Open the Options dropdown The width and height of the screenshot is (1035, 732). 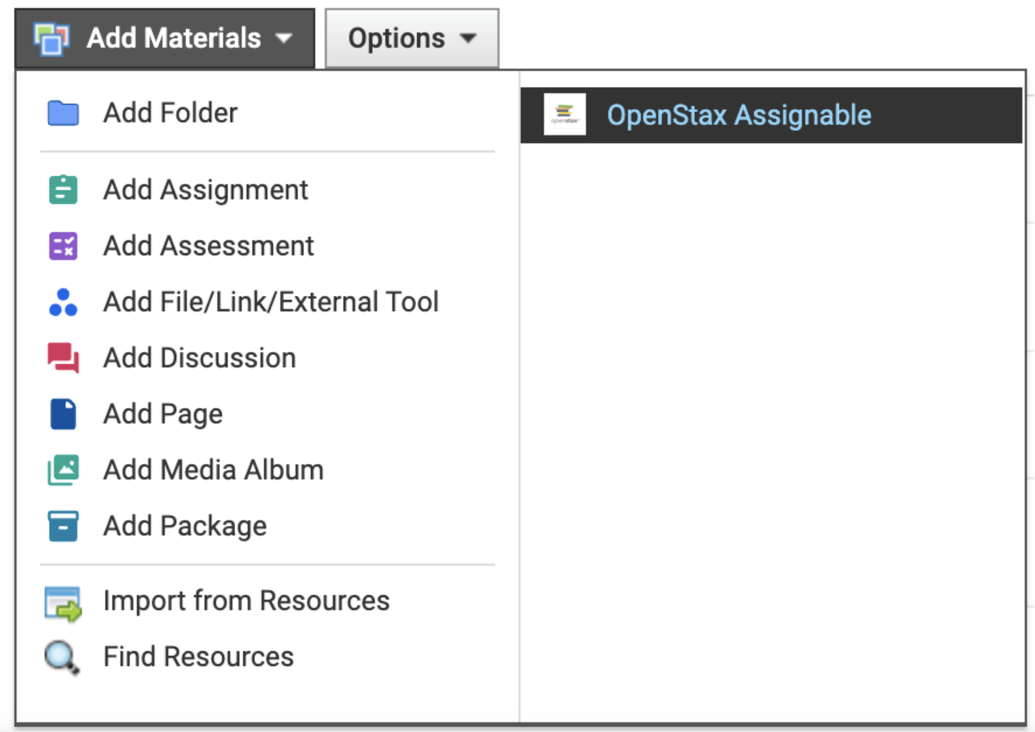tap(411, 38)
